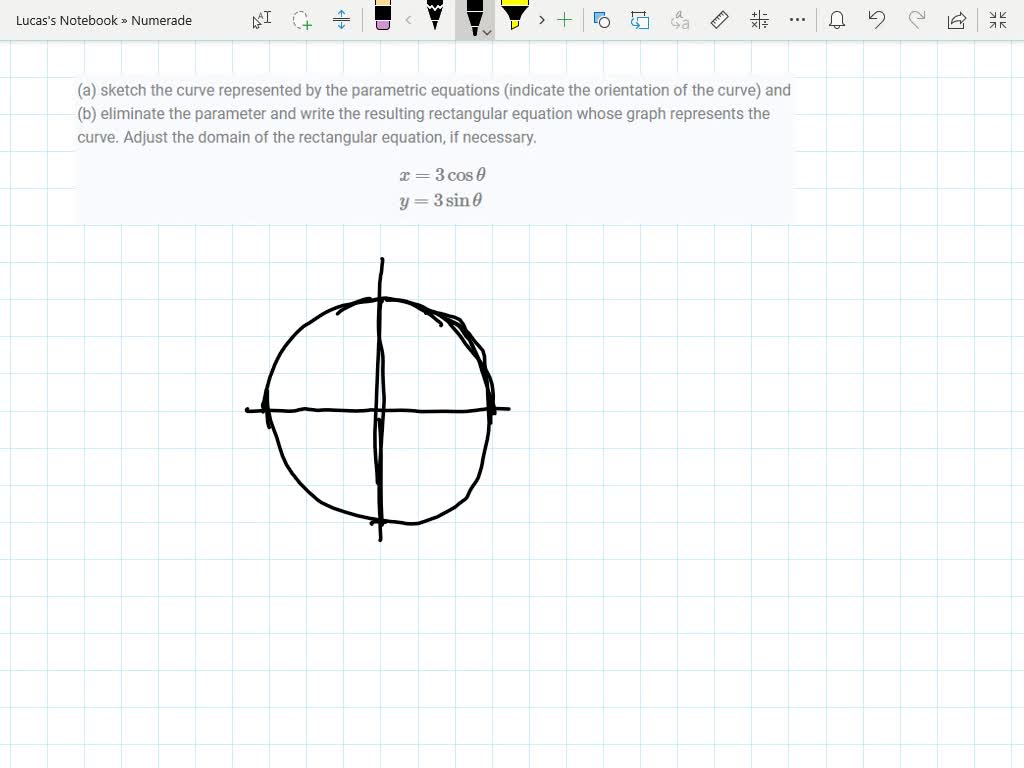Viewport: 1024px width, 768px height.
Task: Enable the ink-to-text conversion tool
Action: pyautogui.click(x=679, y=20)
